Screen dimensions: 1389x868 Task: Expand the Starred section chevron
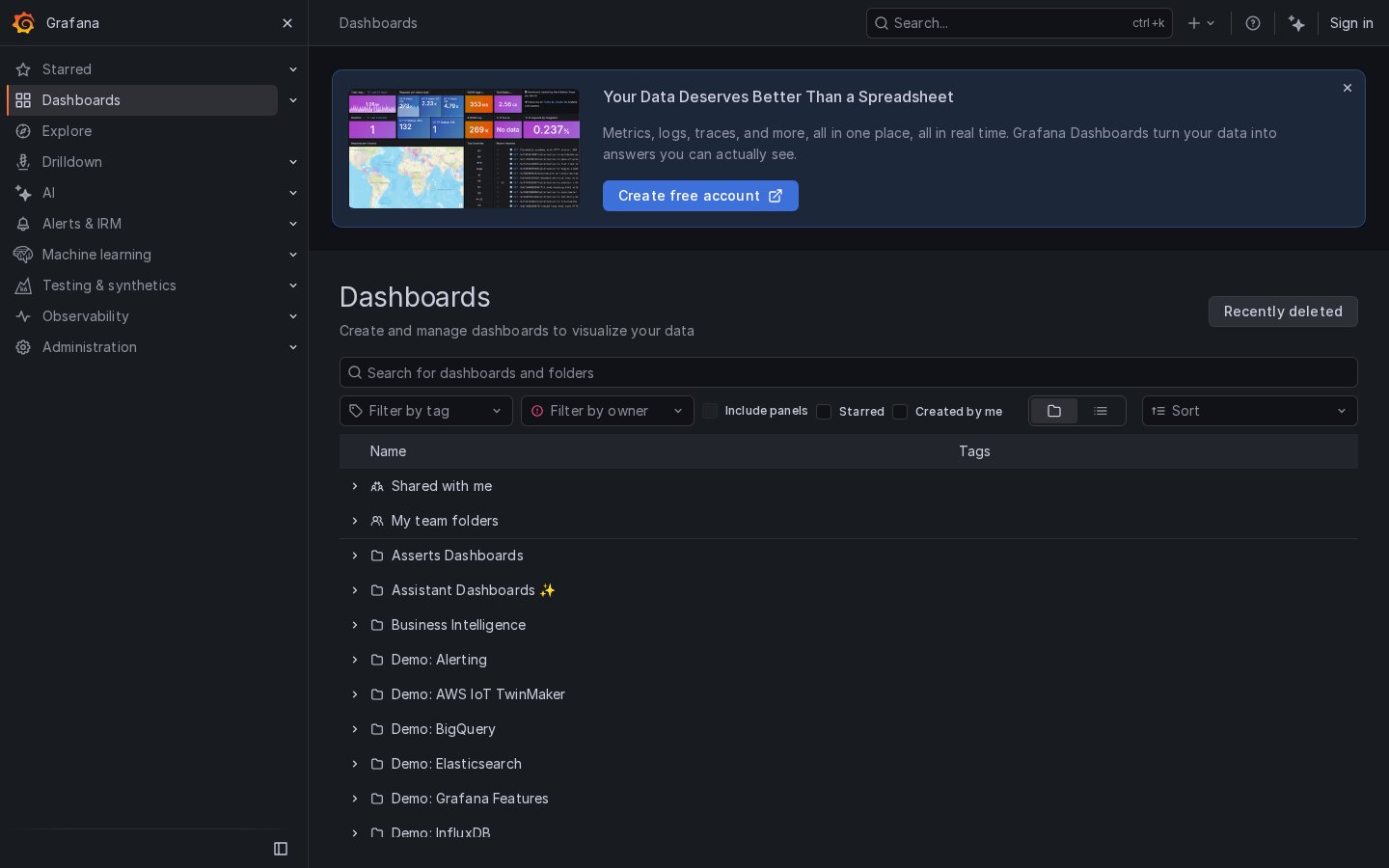click(293, 69)
